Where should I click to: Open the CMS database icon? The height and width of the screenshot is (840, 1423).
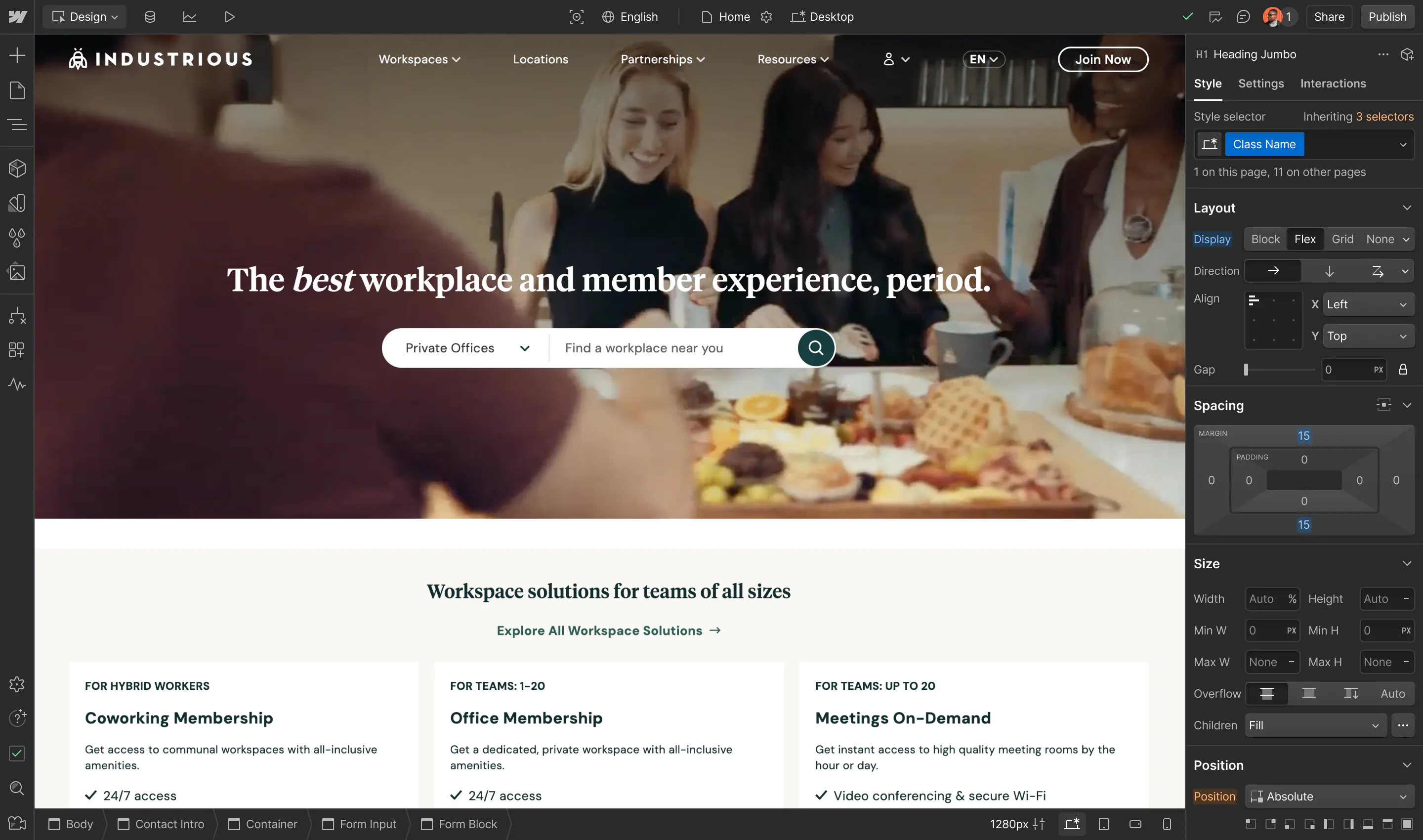[150, 17]
